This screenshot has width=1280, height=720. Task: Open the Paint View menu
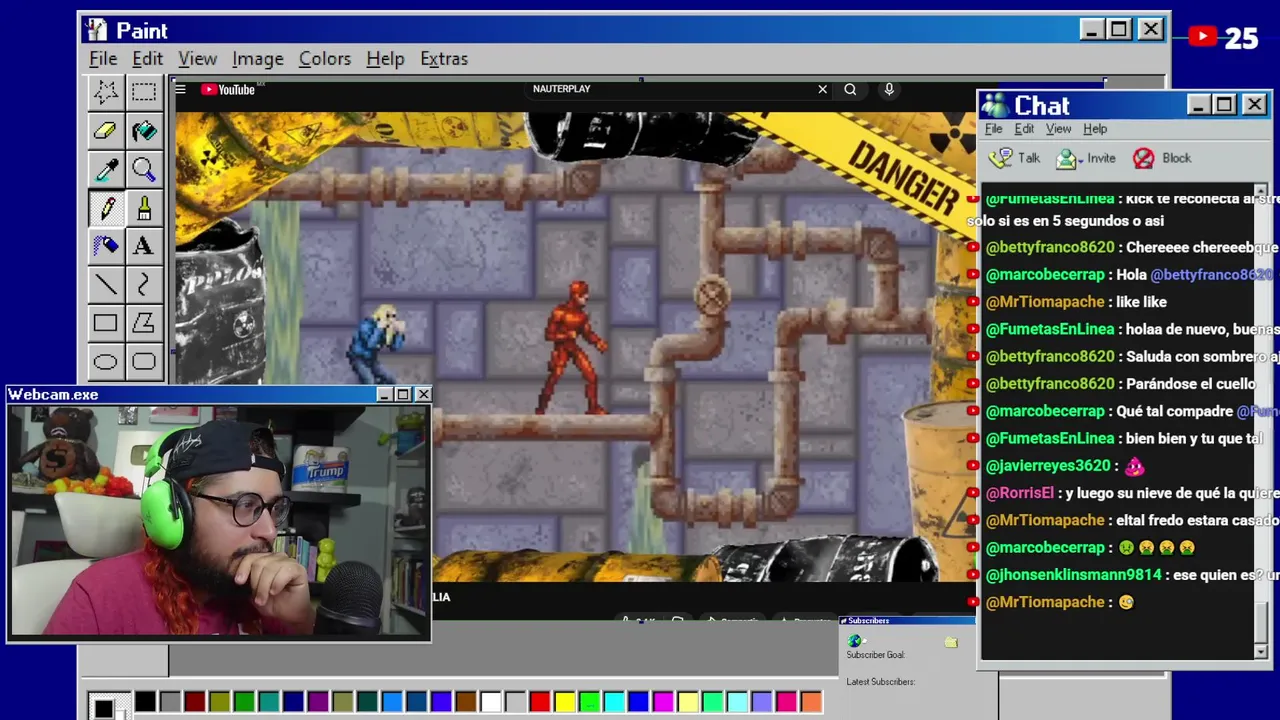tap(197, 59)
